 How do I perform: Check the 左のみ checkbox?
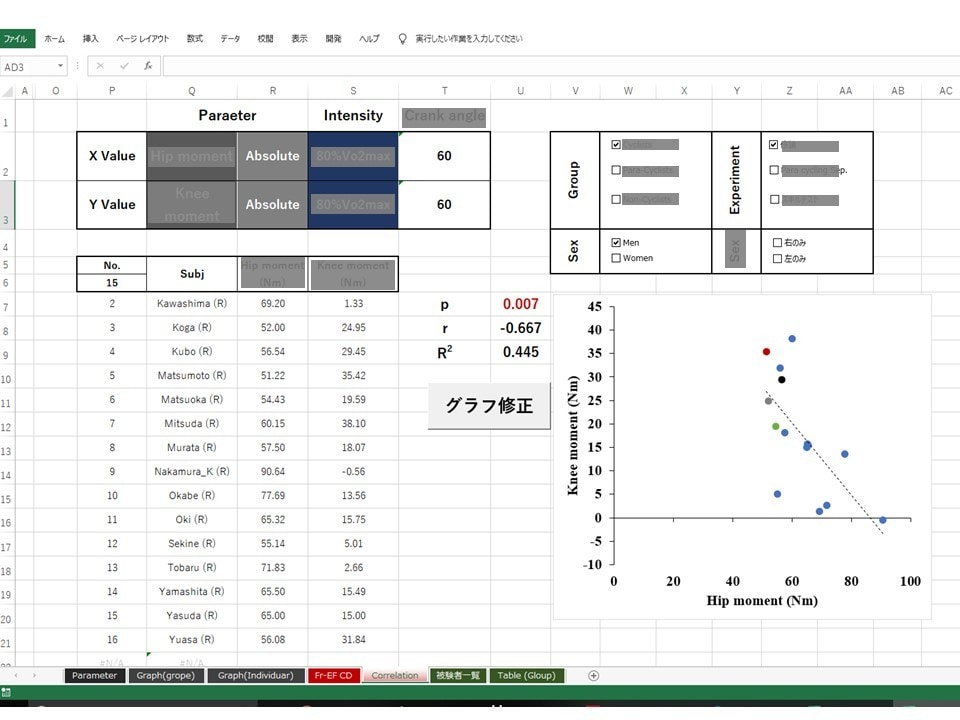point(777,258)
